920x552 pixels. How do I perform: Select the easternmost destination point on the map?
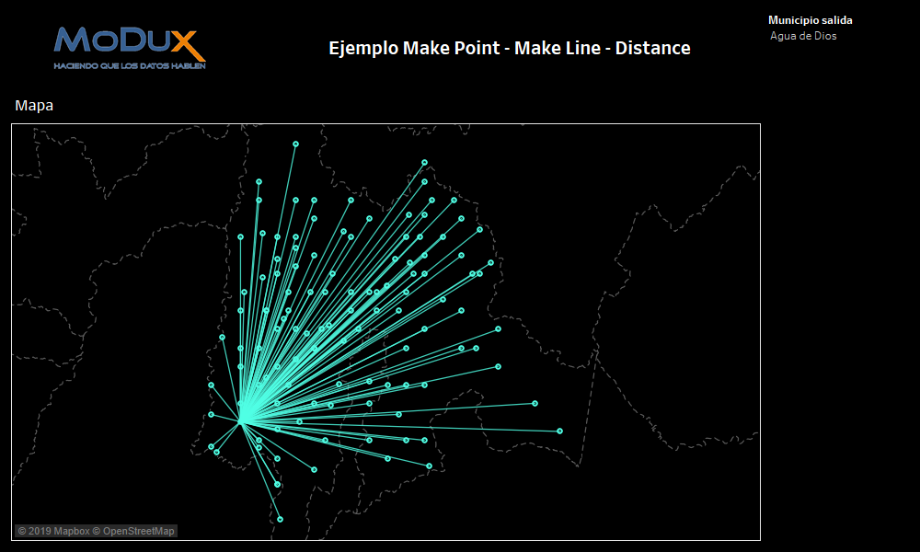[x=560, y=431]
